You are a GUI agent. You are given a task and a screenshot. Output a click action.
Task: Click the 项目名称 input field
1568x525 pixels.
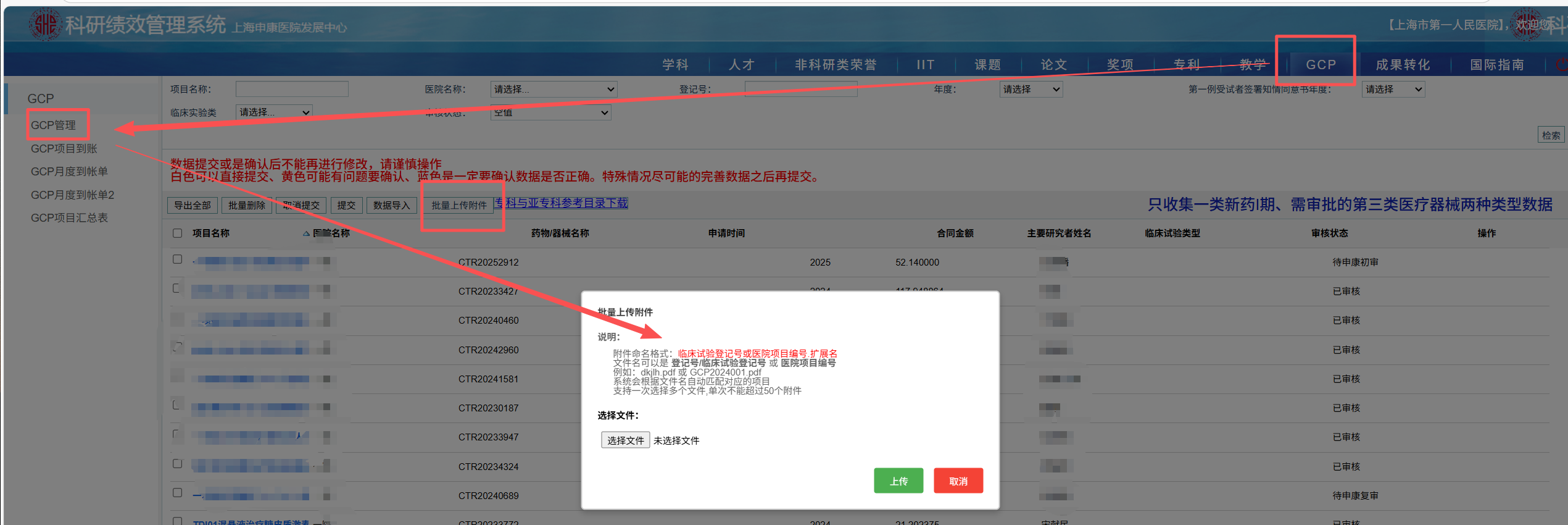coord(292,90)
